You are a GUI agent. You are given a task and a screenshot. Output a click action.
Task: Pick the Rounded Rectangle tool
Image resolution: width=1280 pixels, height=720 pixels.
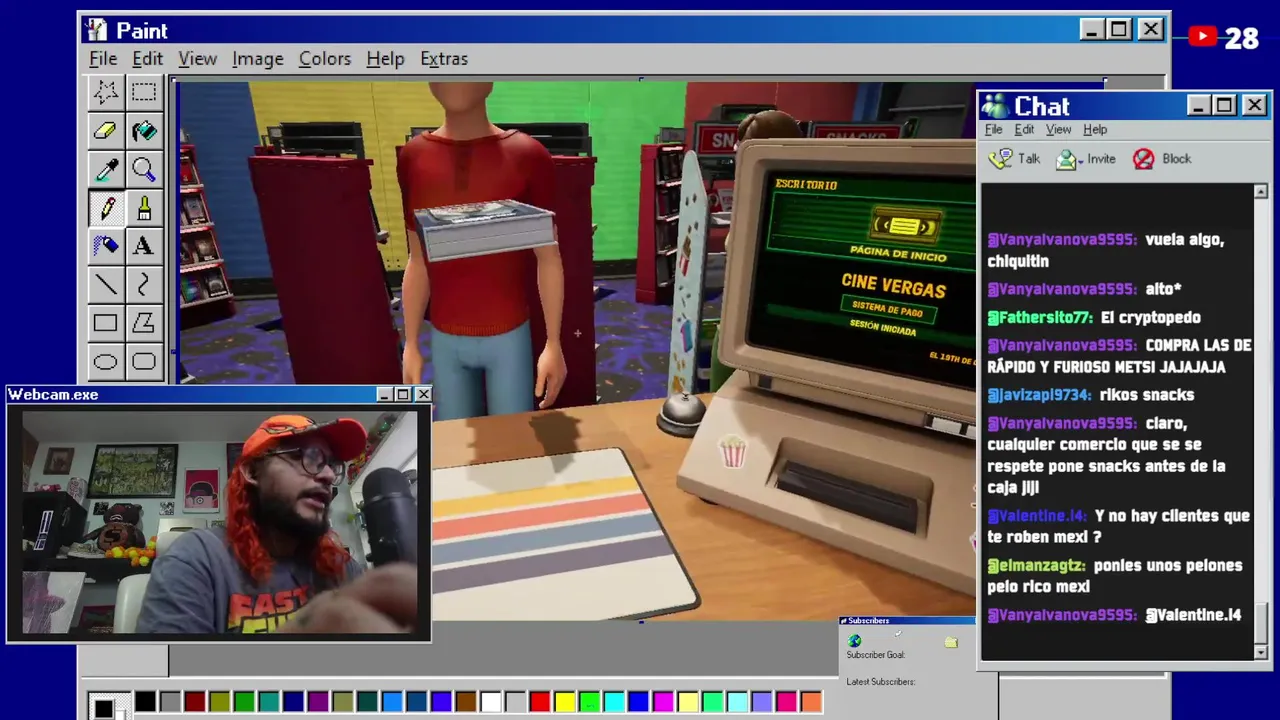[143, 362]
